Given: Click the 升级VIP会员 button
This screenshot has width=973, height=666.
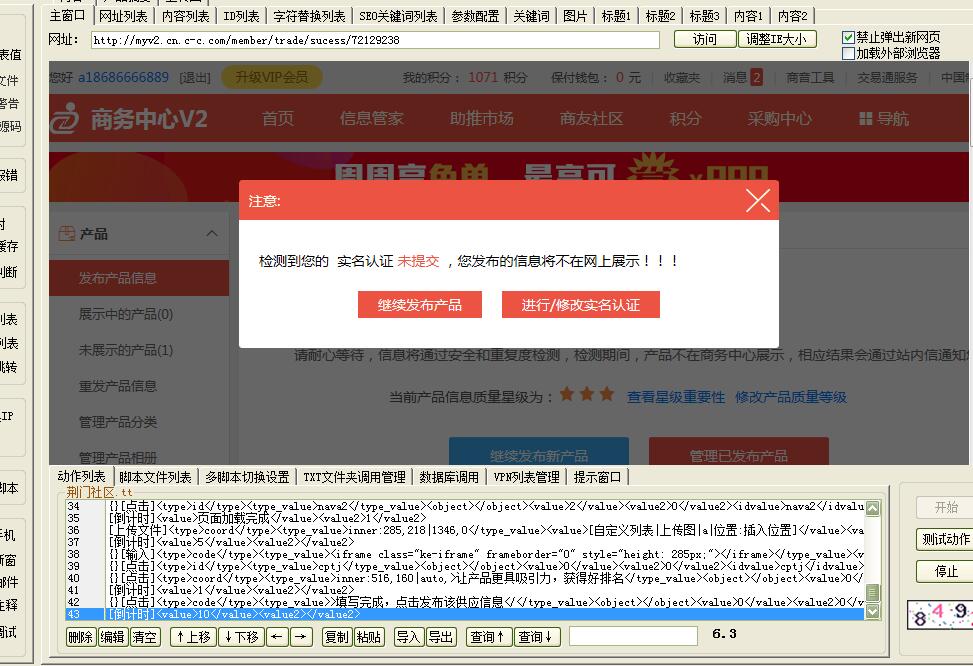Looking at the screenshot, I should click(x=272, y=77).
